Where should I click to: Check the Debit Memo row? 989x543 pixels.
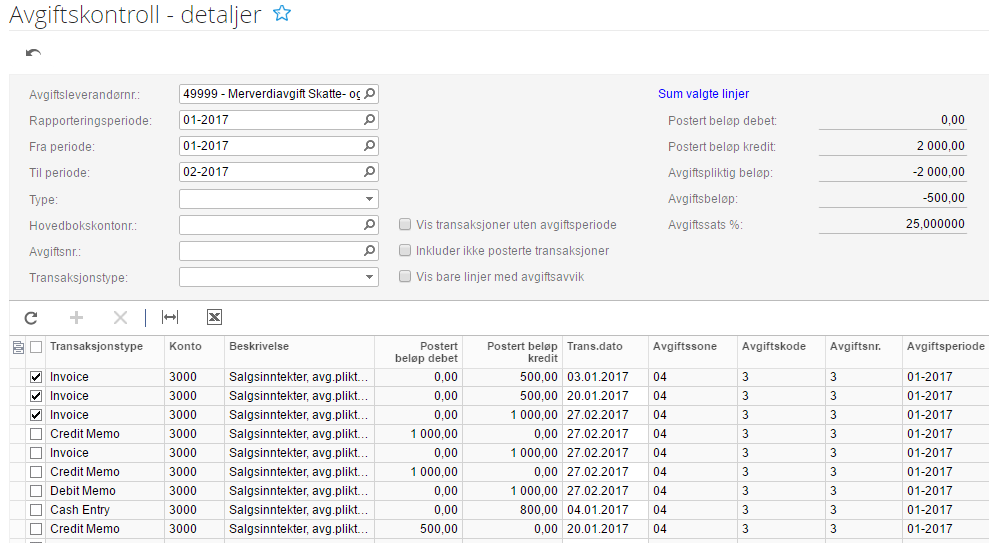pos(36,491)
